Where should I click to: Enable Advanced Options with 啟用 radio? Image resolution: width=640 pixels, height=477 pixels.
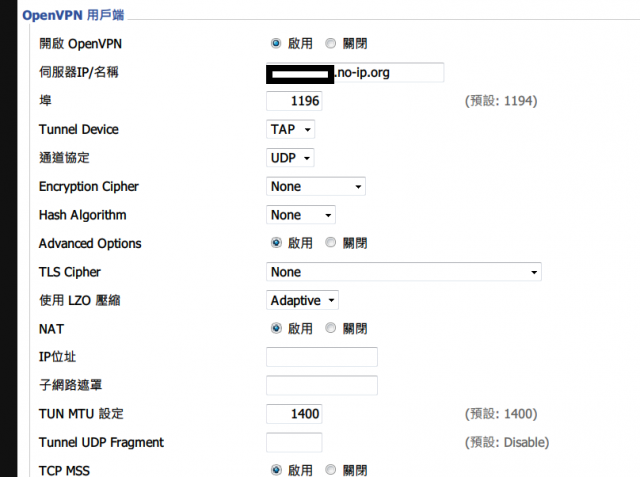point(276,243)
